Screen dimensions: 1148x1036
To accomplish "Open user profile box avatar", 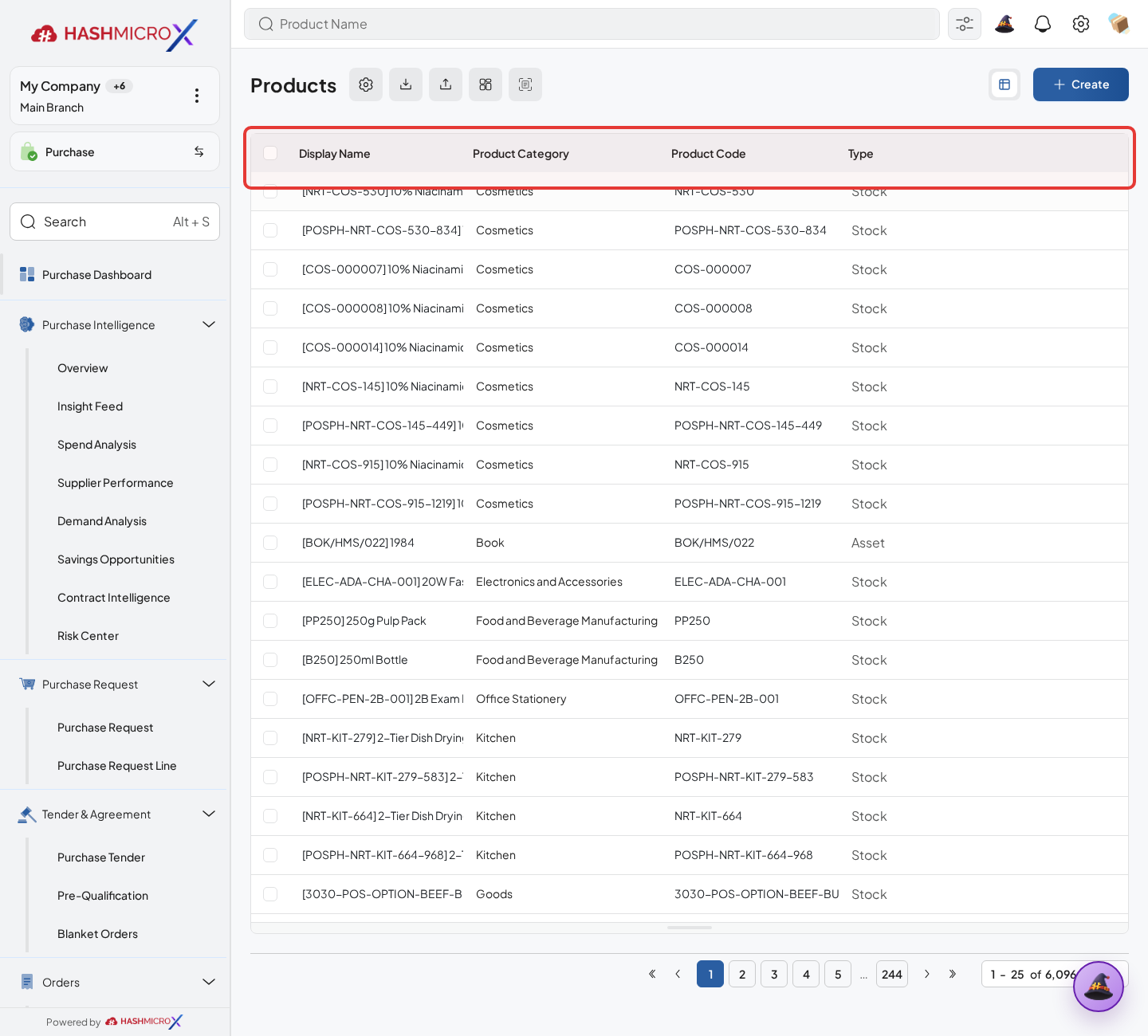I will coord(1119,24).
